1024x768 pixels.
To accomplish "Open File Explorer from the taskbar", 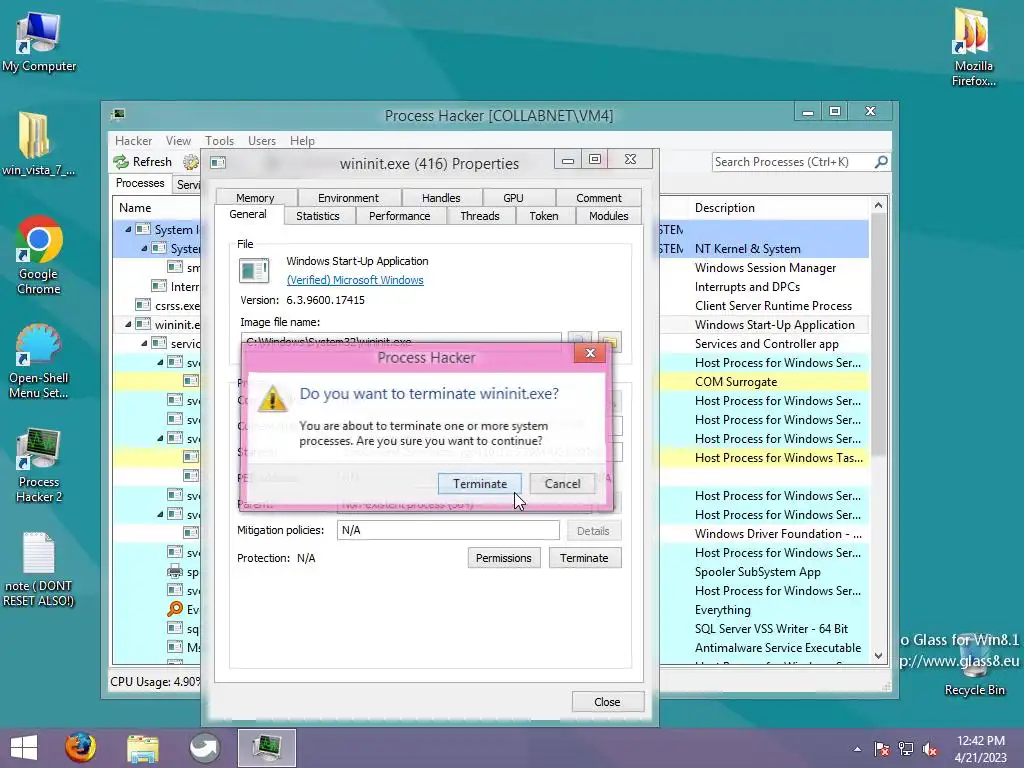I will click(142, 748).
